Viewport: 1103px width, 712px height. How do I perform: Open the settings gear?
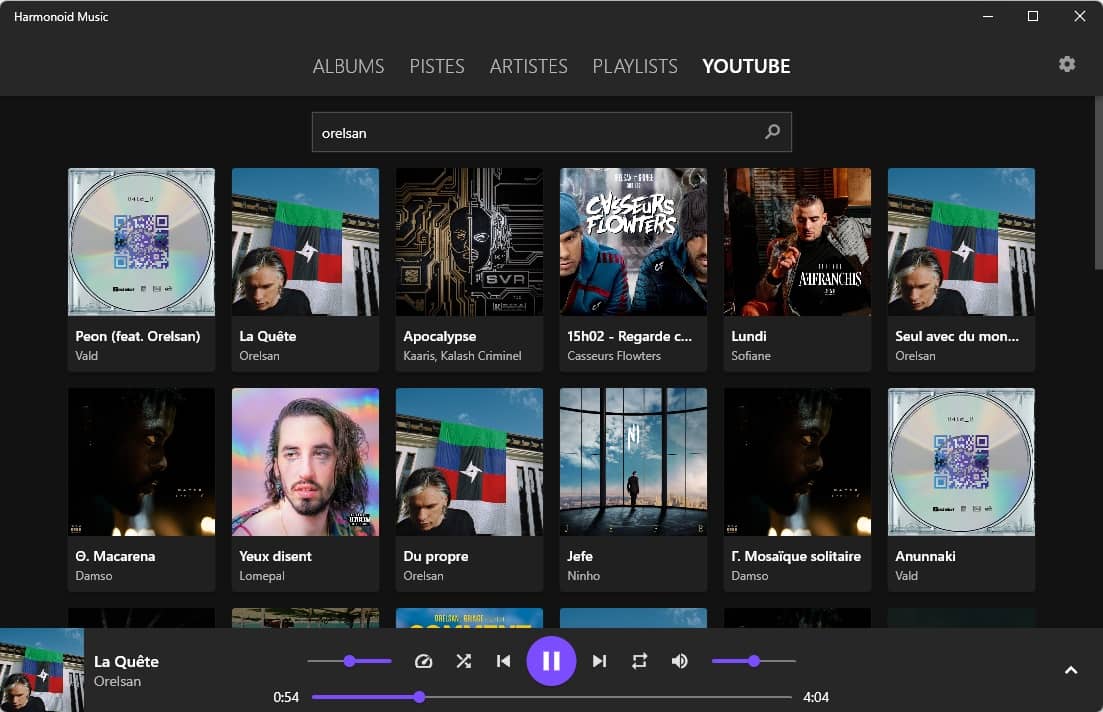[x=1066, y=64]
